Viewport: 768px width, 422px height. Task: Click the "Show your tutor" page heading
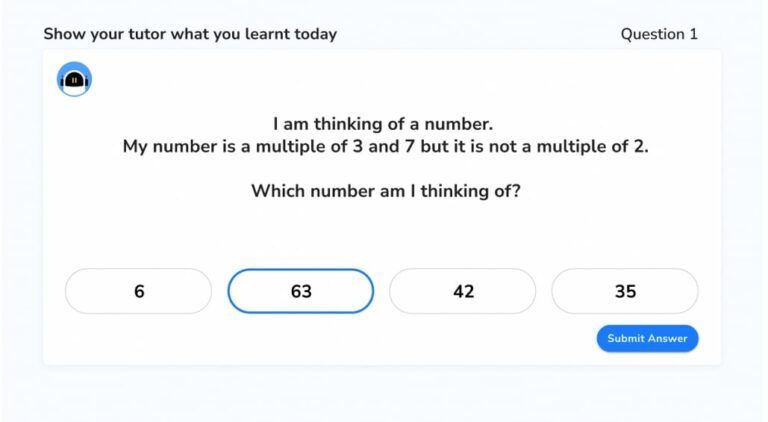click(190, 34)
